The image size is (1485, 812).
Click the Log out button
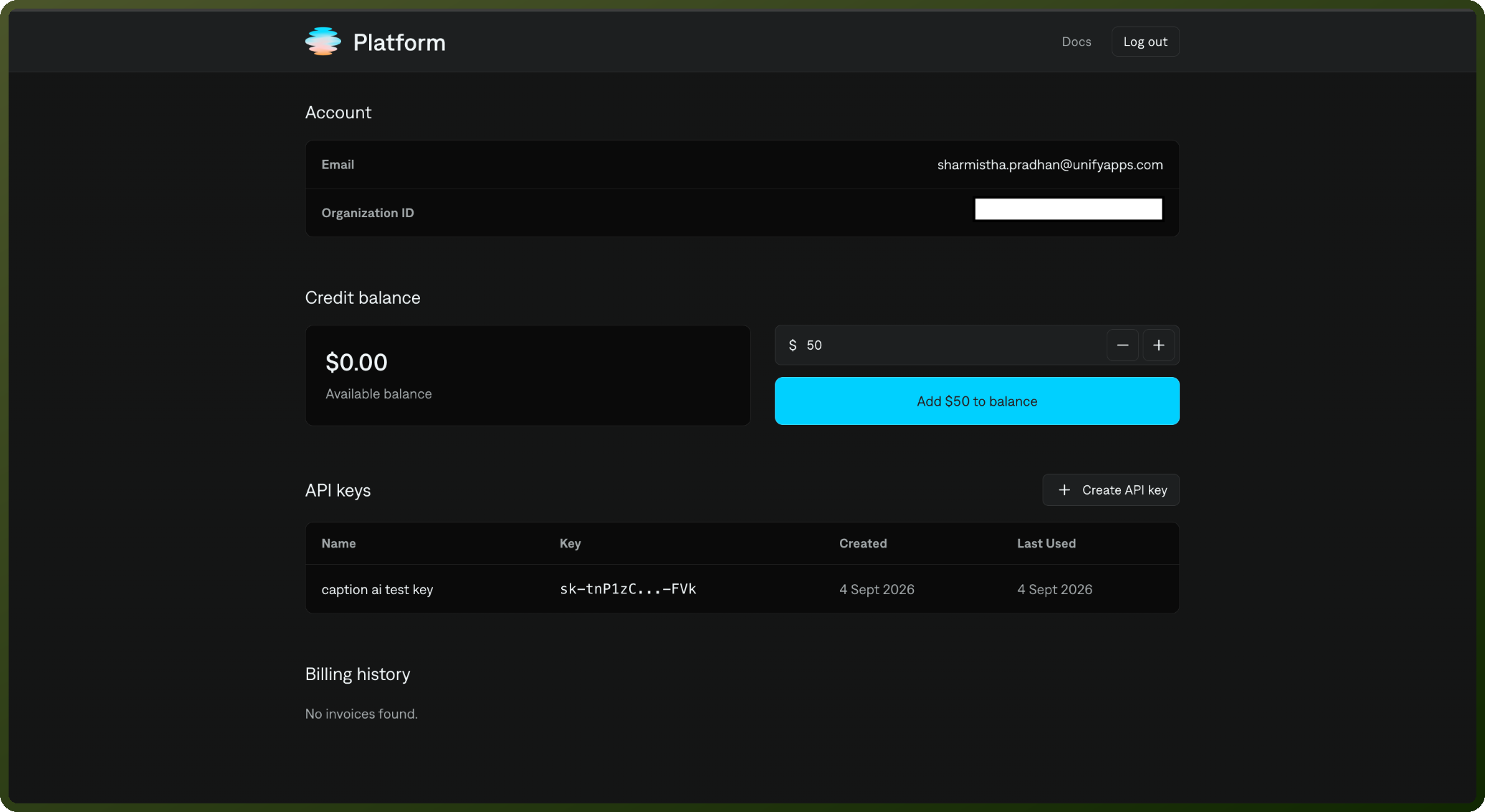[1145, 42]
